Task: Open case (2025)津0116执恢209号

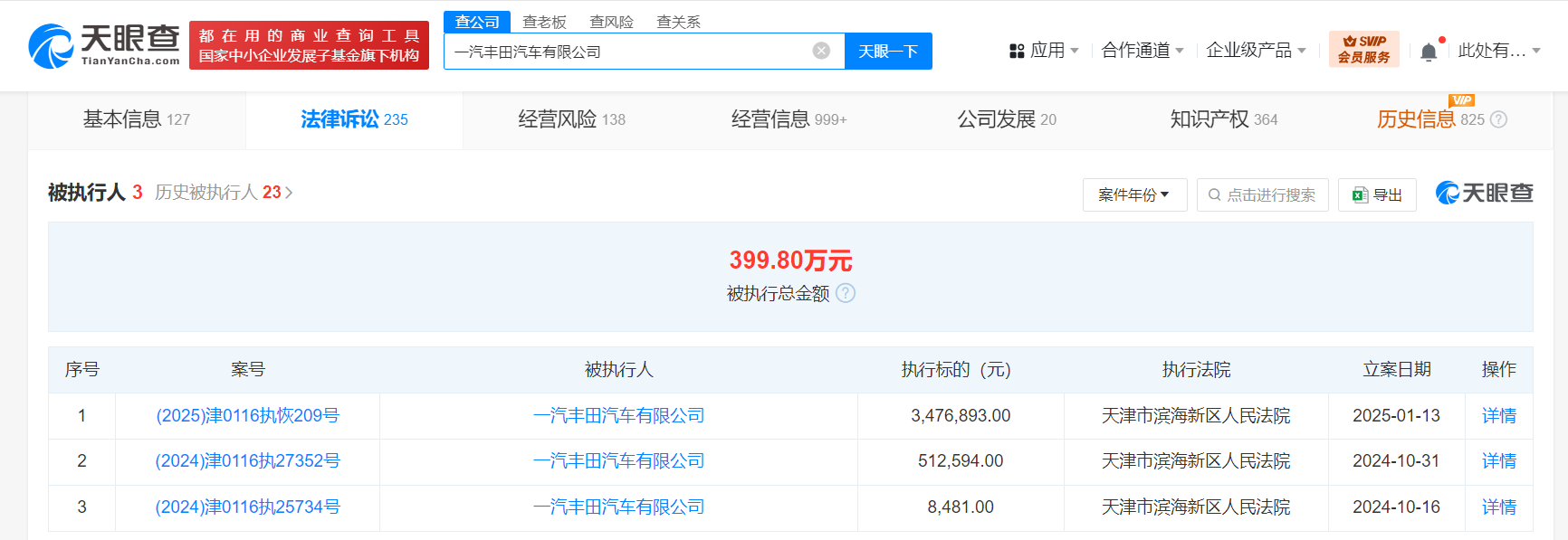Action: pyautogui.click(x=247, y=416)
